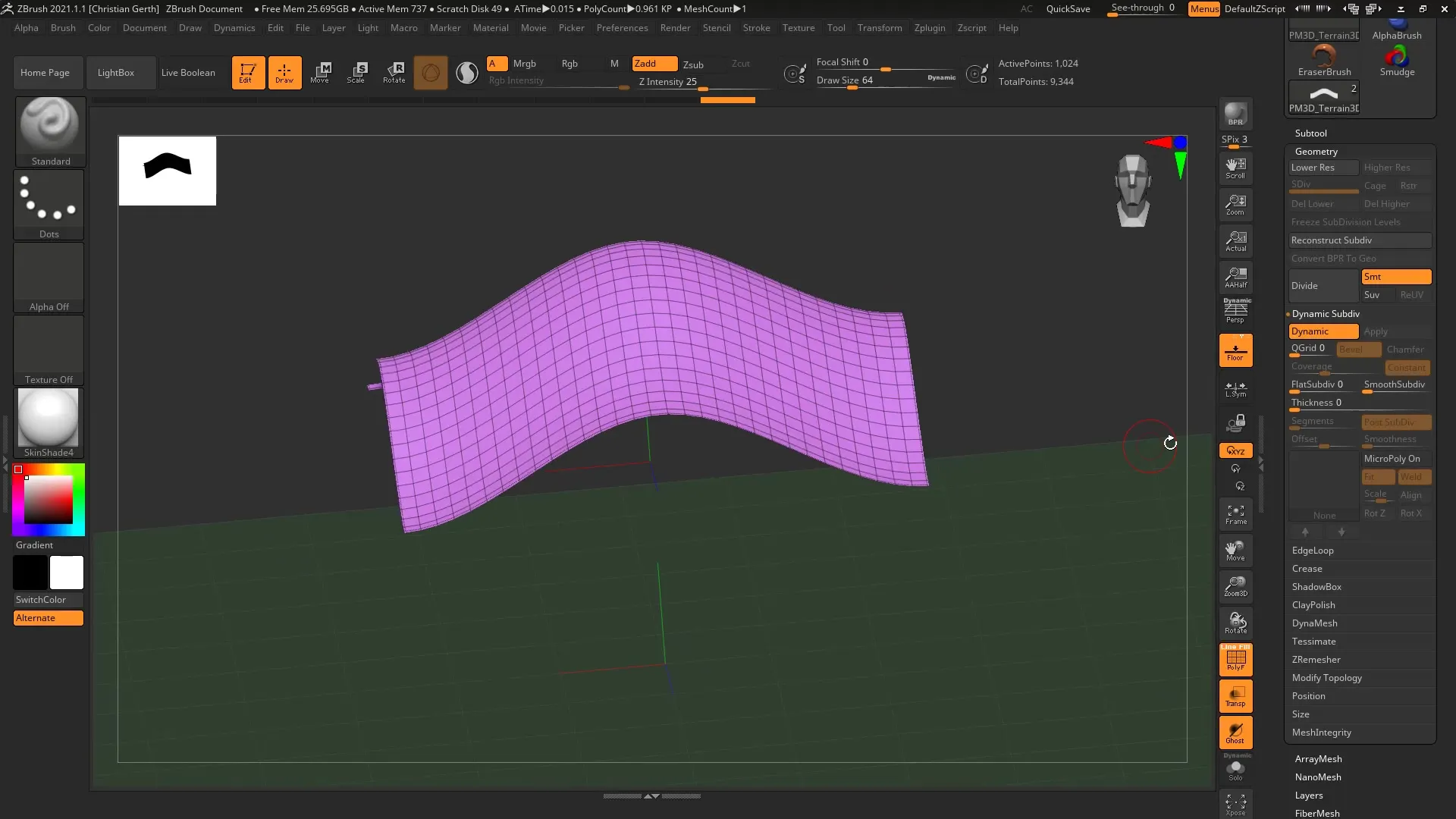Click Reconstruct Subdiv button
The image size is (1456, 819).
tap(1360, 240)
